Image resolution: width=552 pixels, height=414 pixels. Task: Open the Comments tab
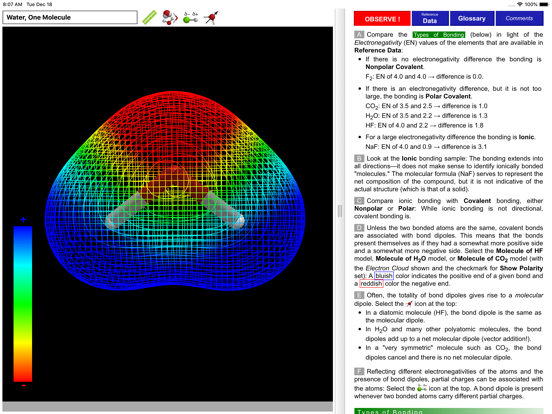tap(519, 19)
